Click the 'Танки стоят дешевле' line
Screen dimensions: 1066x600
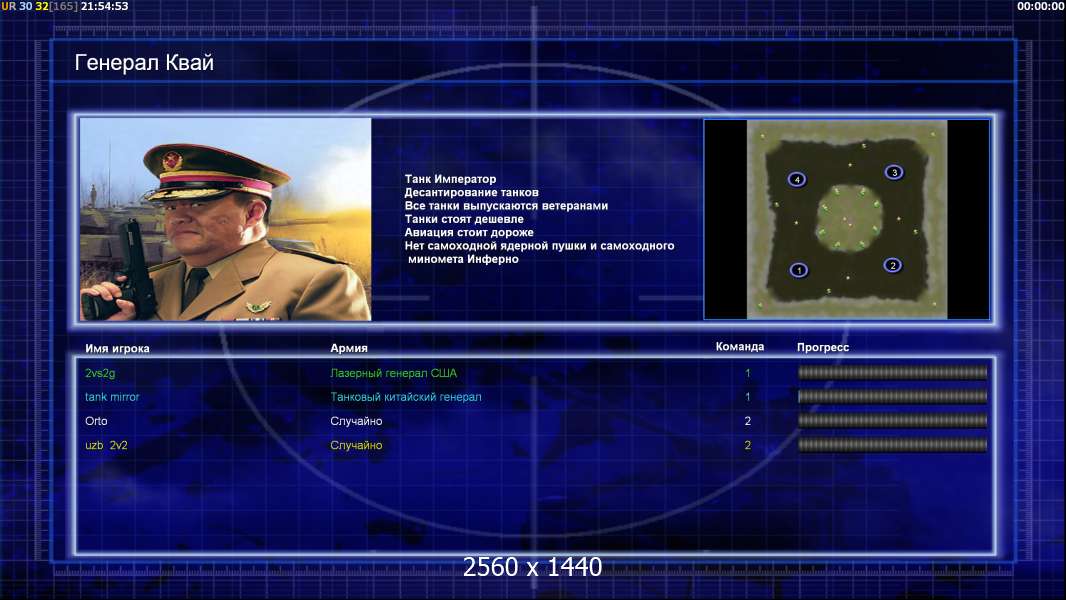coord(464,219)
